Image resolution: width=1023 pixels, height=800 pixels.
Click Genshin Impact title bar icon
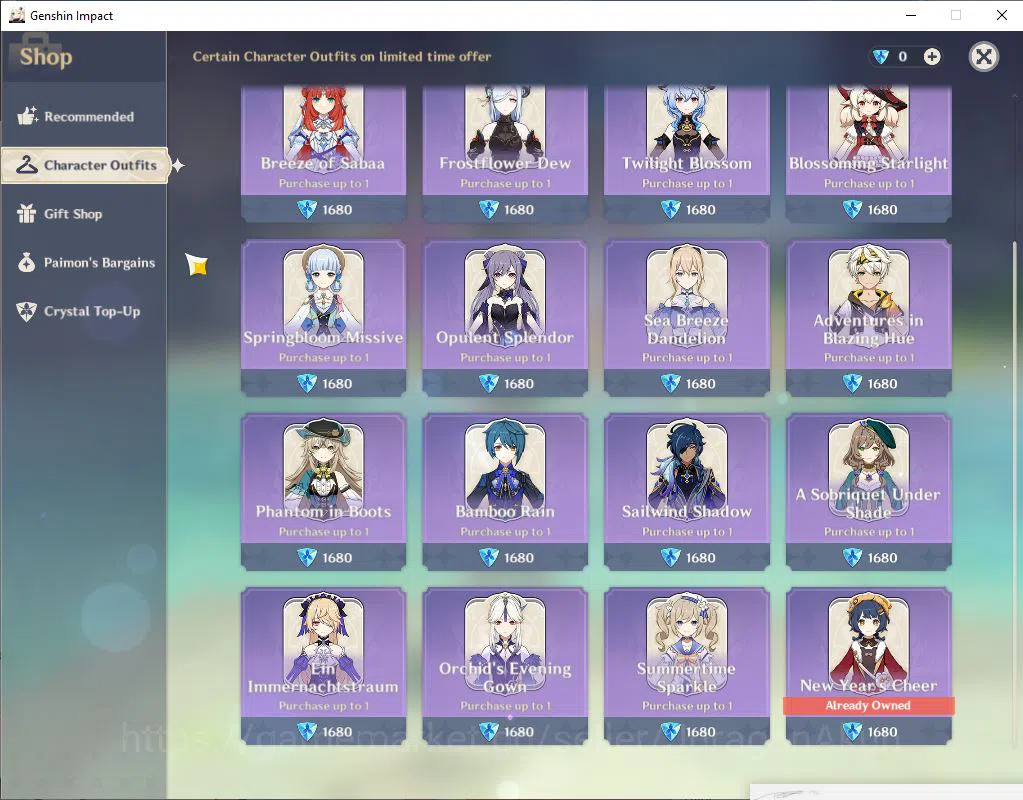(x=16, y=15)
